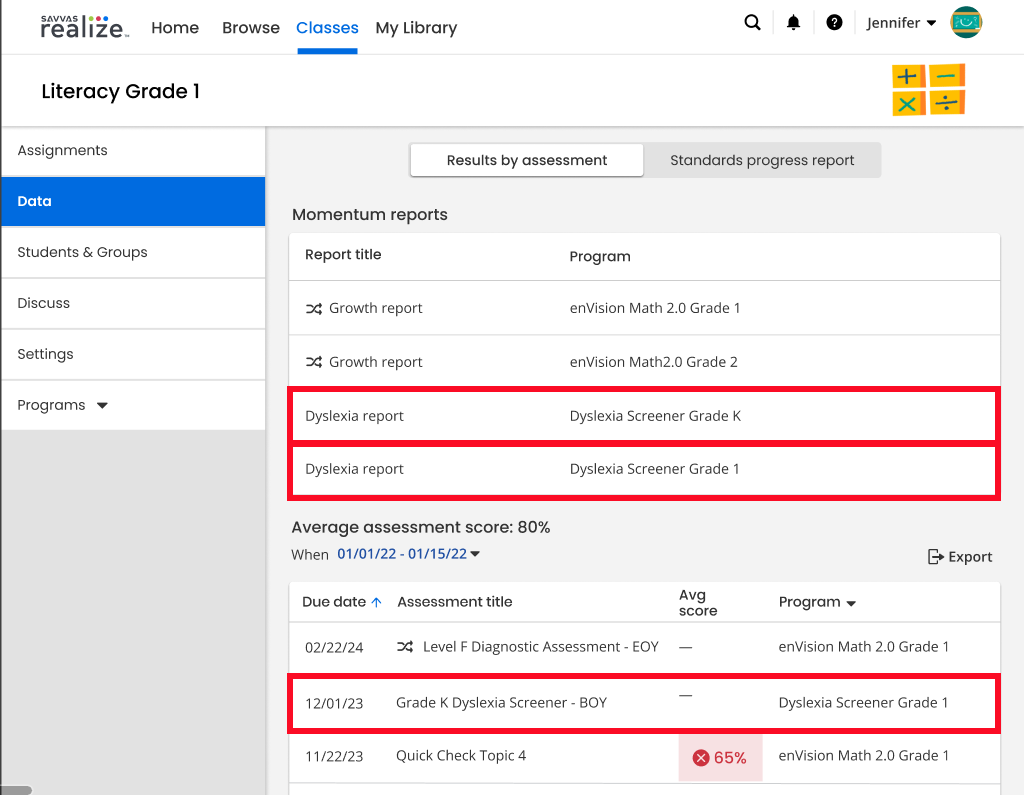
Task: Open Grade K Dyslexia Screener - BOY
Action: coord(644,703)
